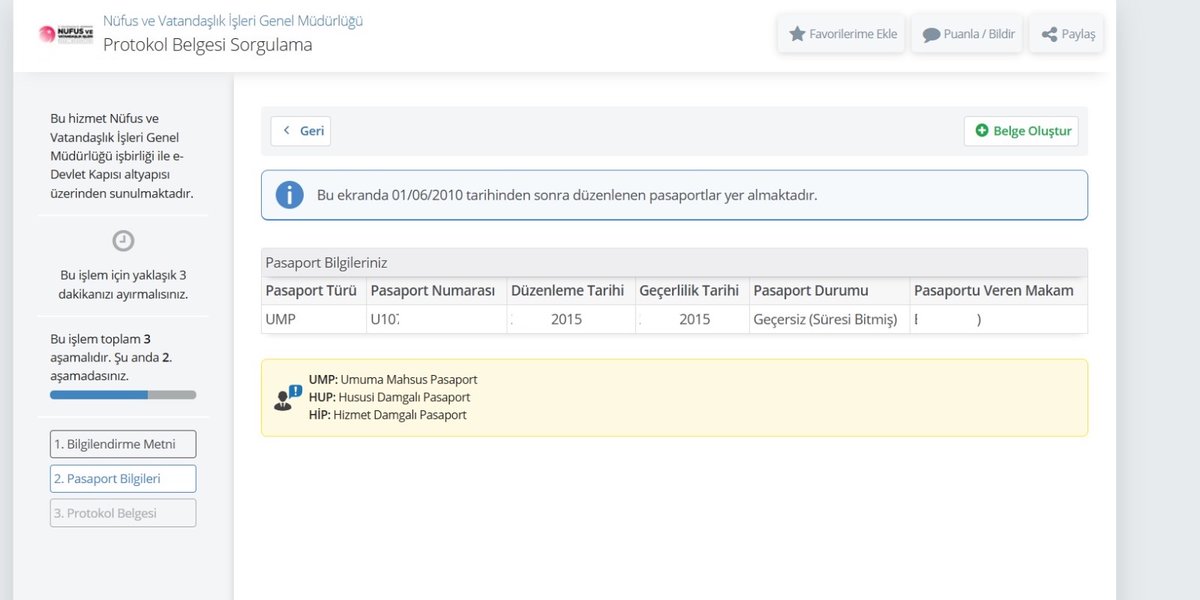Screen dimensions: 1200x600
Task: Select step 3. Protokol Belgesi
Action: pos(123,513)
